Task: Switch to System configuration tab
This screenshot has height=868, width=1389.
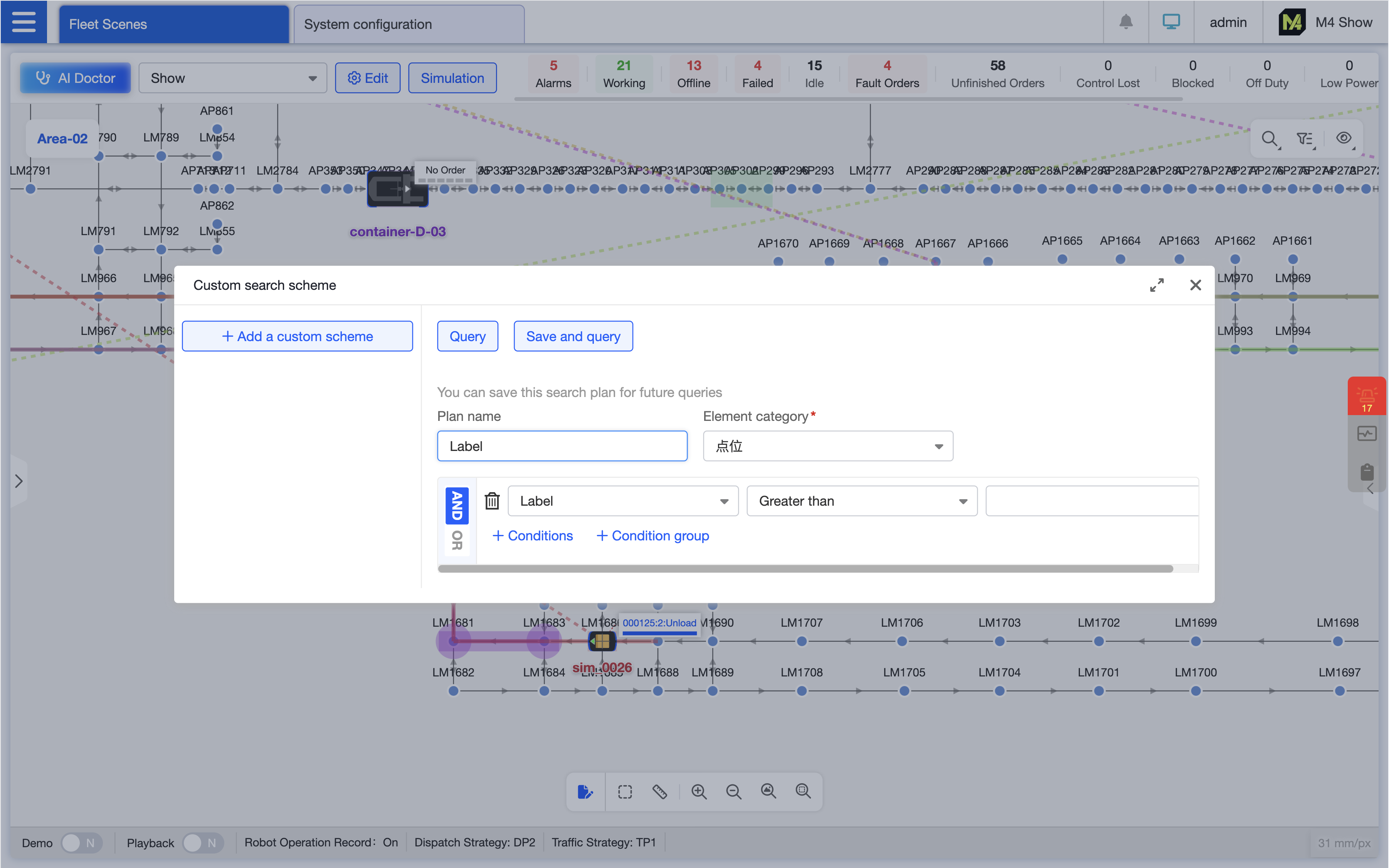Action: point(409,24)
